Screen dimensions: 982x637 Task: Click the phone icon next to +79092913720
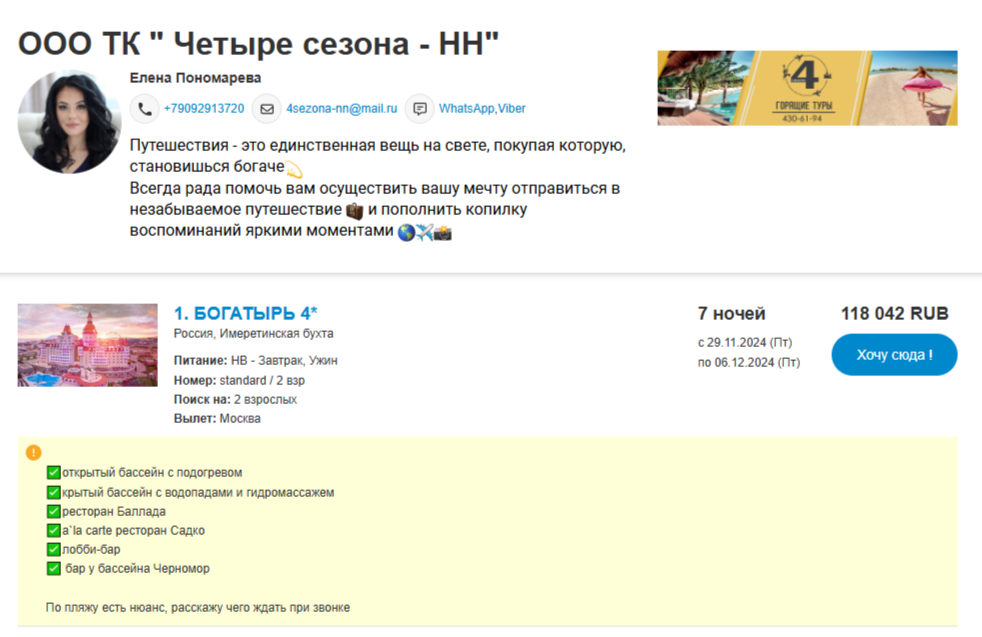tap(144, 109)
